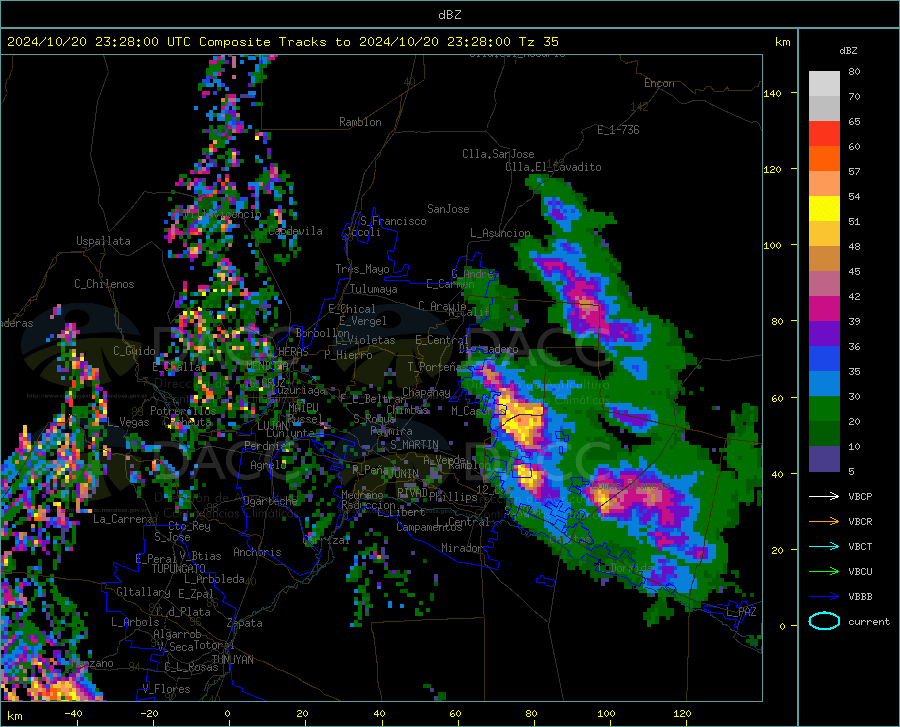The width and height of the screenshot is (900, 727).
Task: Click the bright green 30 dBZ color band
Action: pyautogui.click(x=824, y=409)
